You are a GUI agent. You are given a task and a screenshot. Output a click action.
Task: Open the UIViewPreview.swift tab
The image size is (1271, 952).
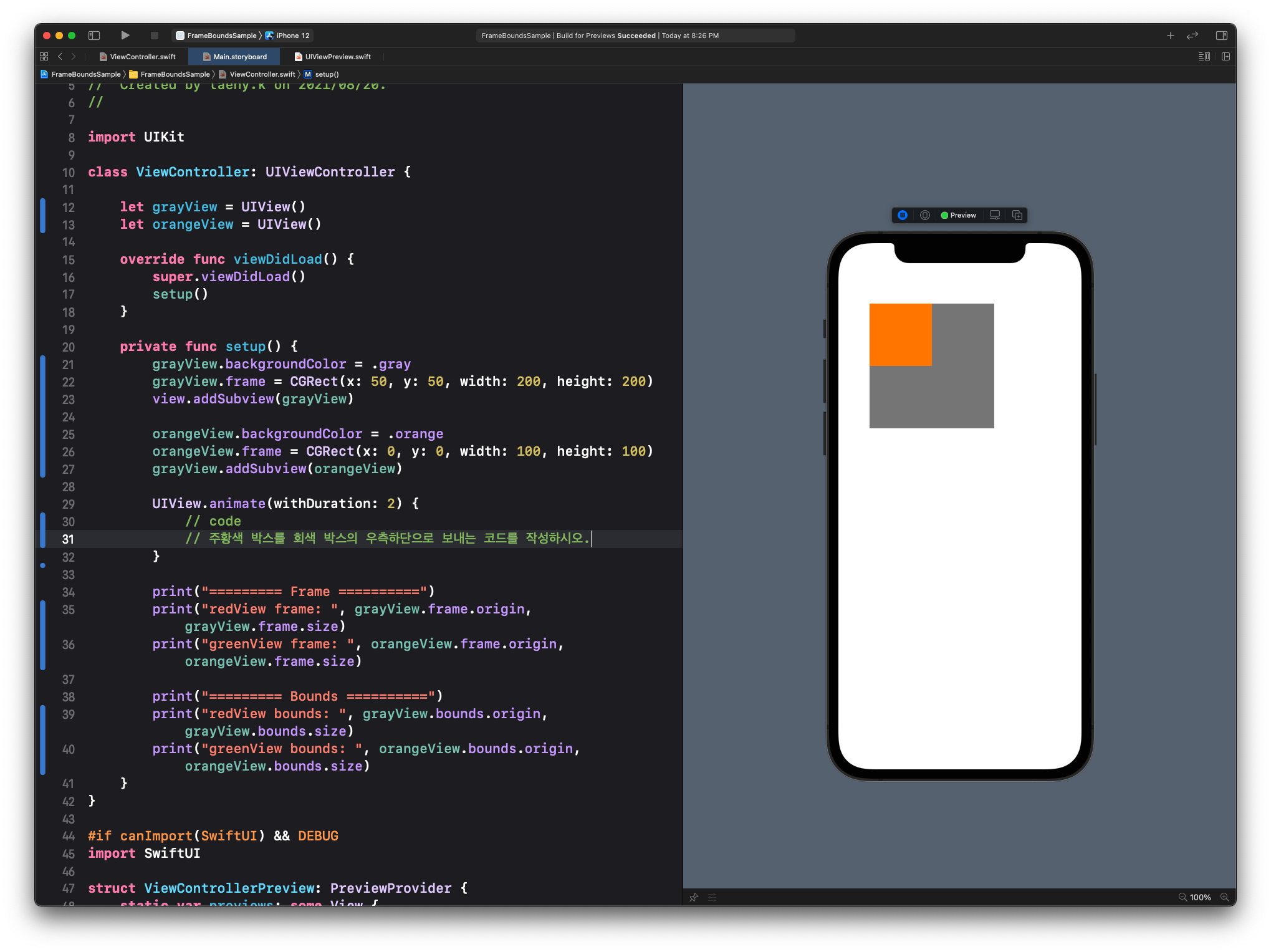pyautogui.click(x=337, y=57)
